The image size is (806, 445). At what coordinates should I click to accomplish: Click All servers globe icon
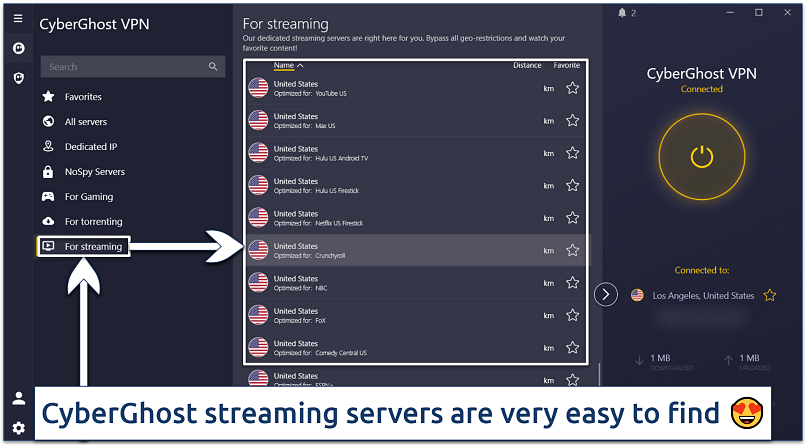(x=48, y=121)
